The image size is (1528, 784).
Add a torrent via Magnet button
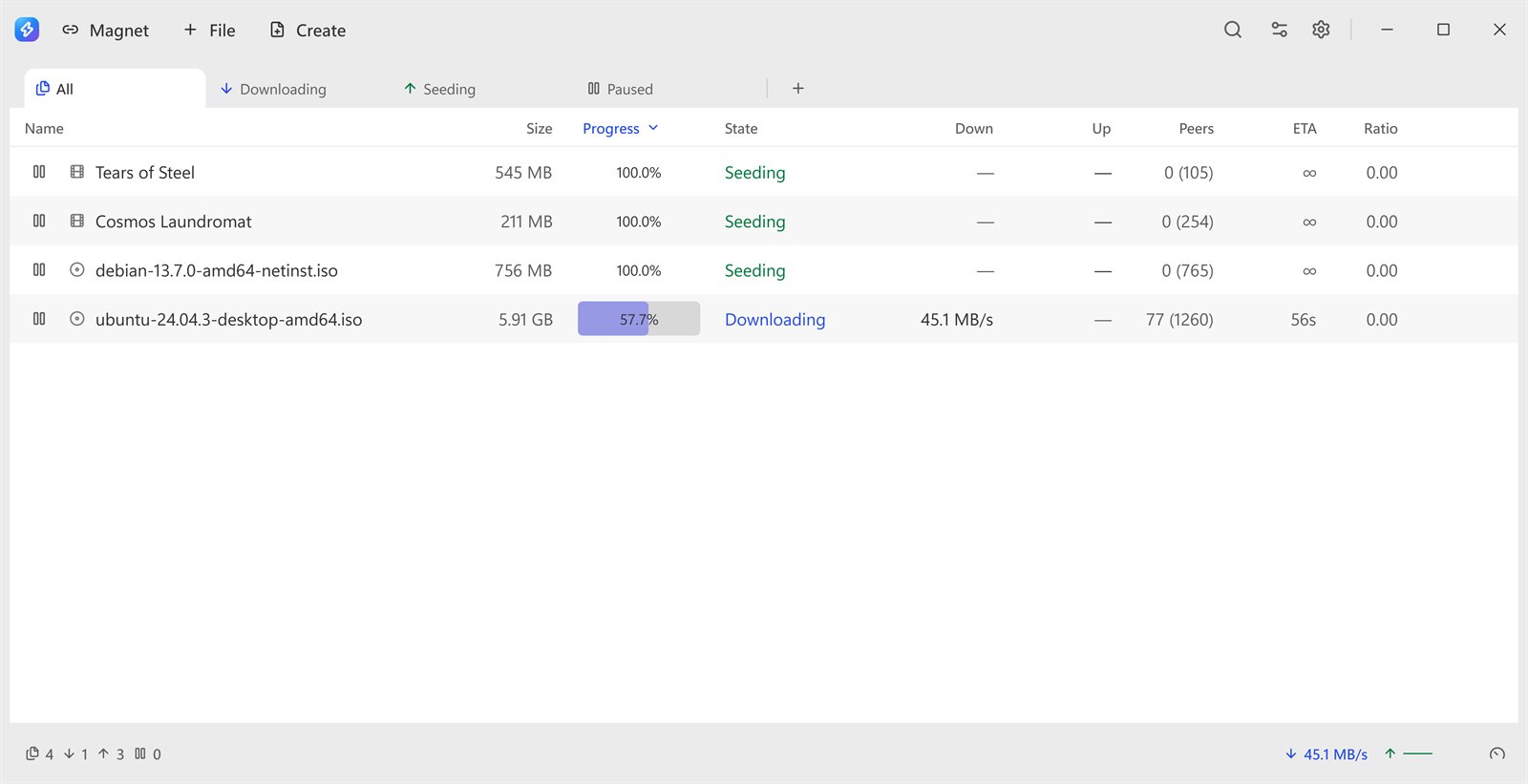pyautogui.click(x=105, y=30)
